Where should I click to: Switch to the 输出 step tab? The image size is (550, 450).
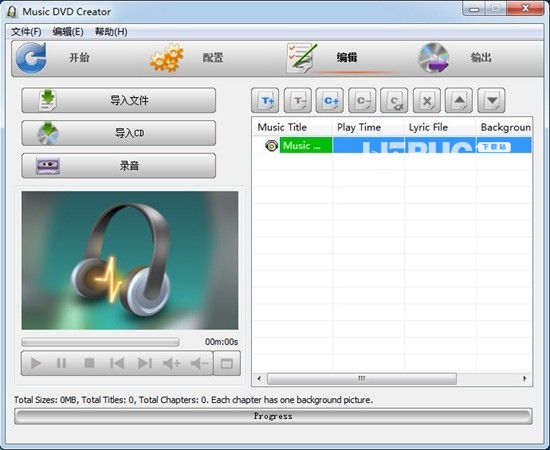coord(481,58)
